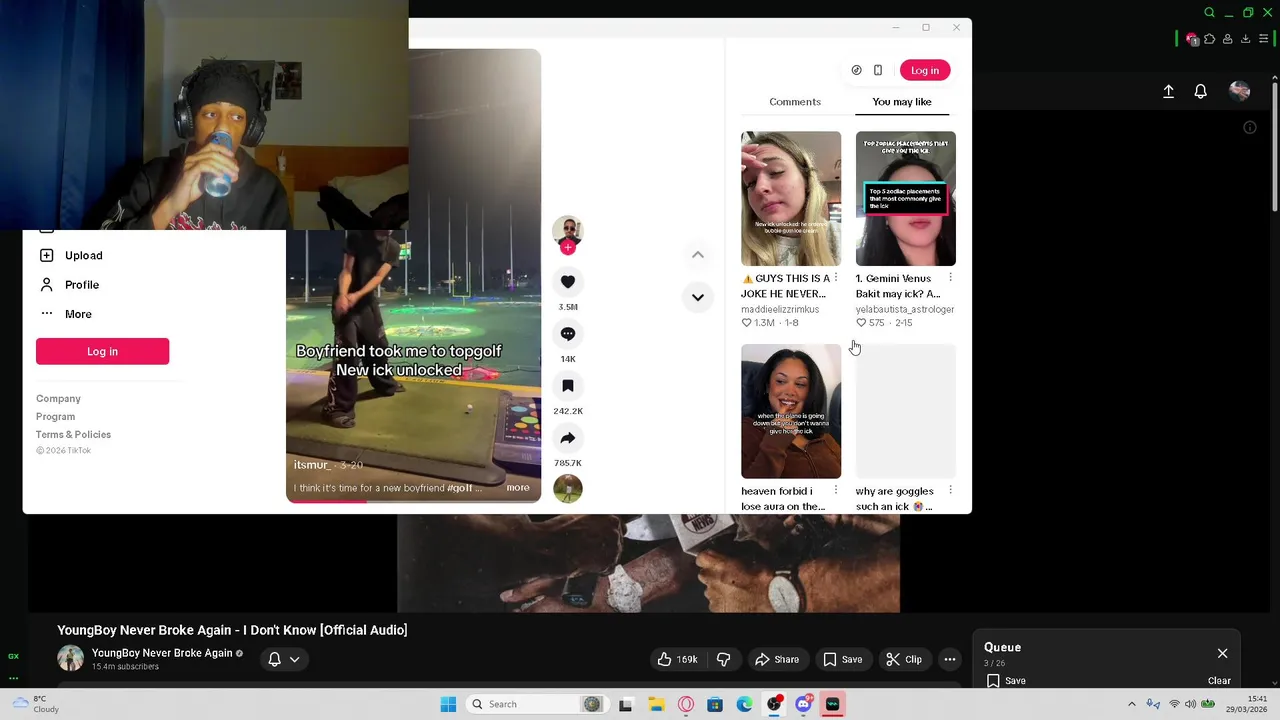Seek the TikTok video progress bar
Screen dimensions: 1280x720
(413, 500)
